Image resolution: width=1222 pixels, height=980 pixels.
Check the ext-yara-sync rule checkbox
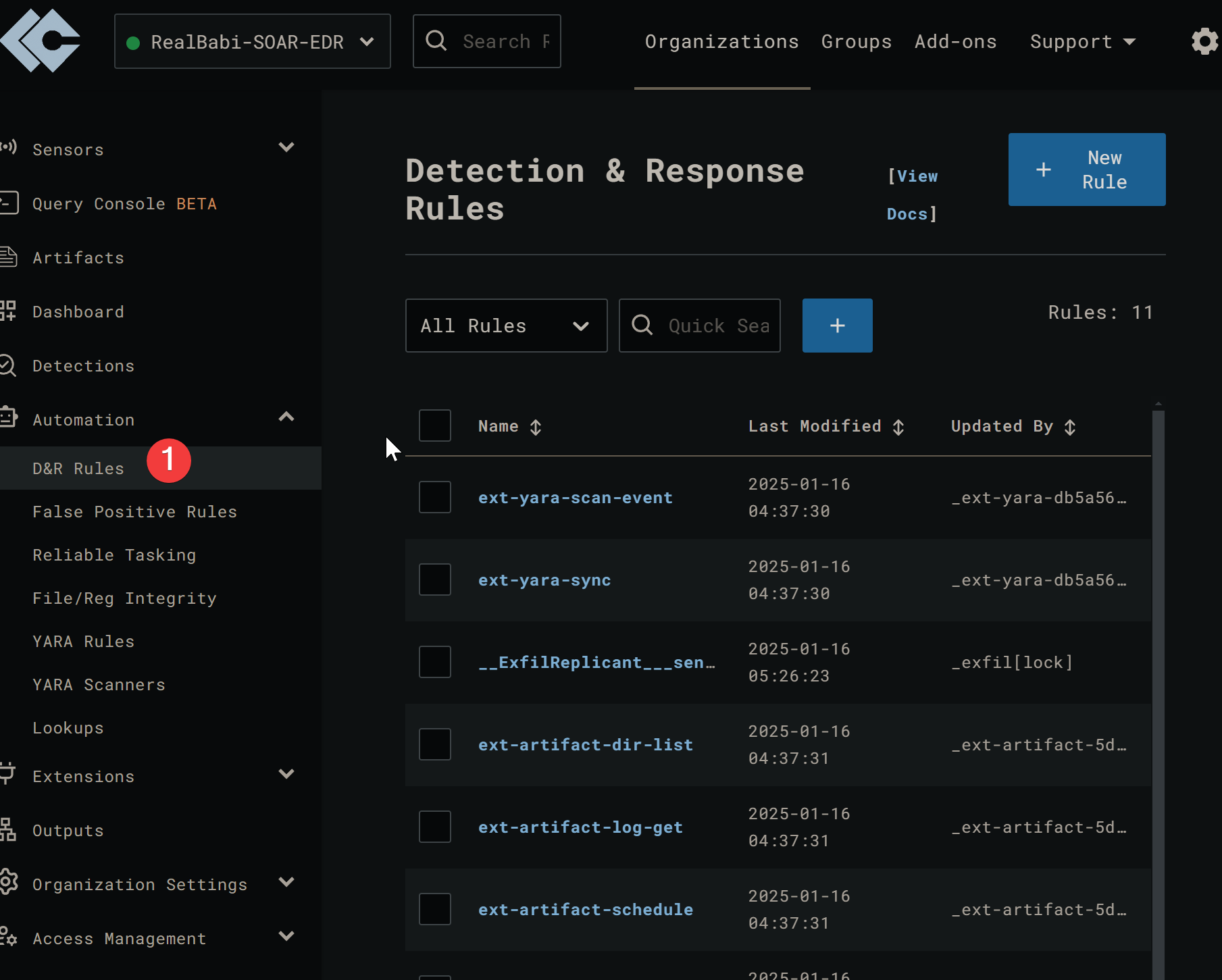point(435,579)
